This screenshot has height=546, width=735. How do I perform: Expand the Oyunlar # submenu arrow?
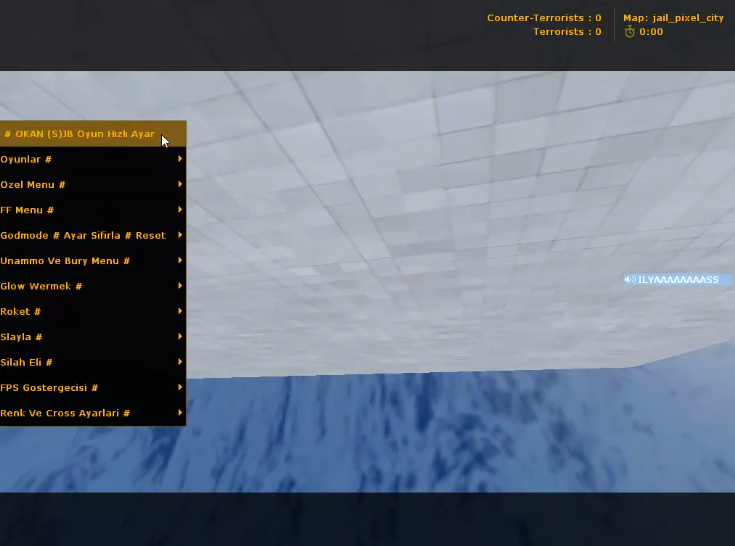(x=180, y=159)
